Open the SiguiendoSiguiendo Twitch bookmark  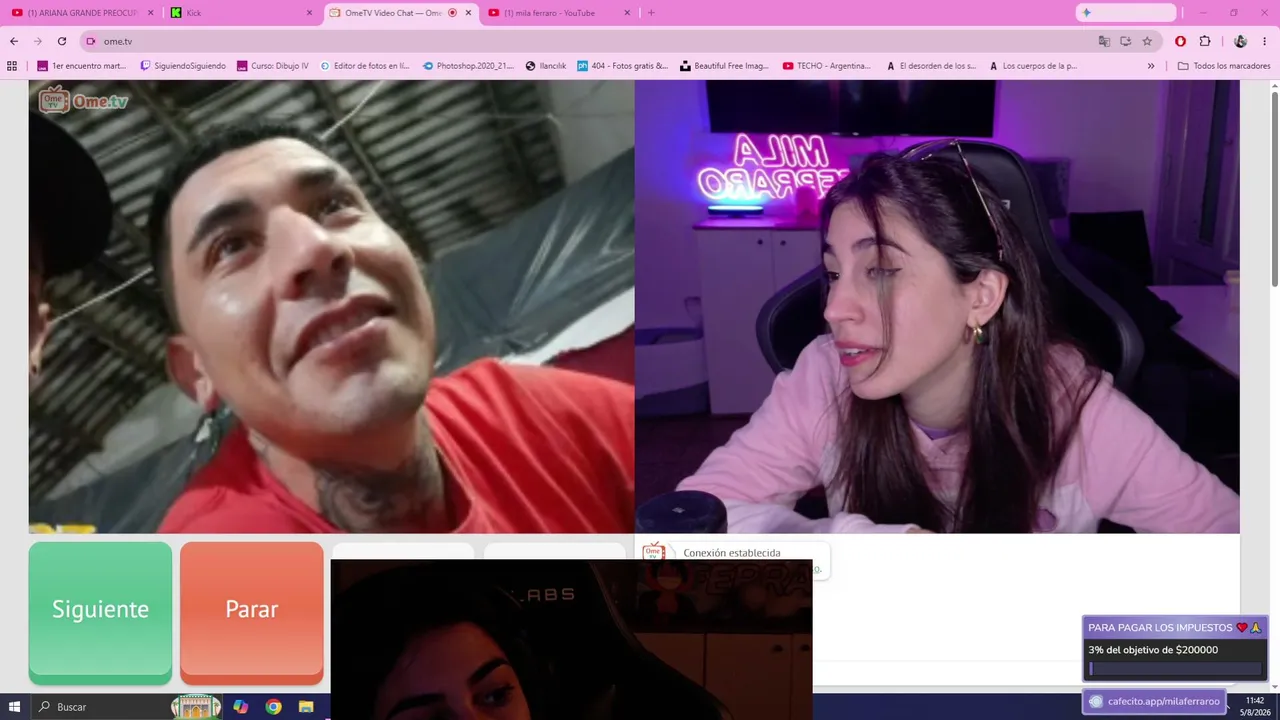(x=183, y=66)
